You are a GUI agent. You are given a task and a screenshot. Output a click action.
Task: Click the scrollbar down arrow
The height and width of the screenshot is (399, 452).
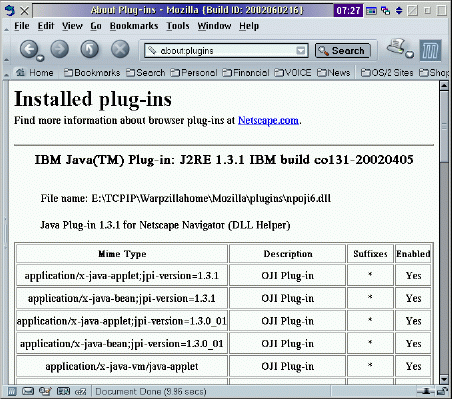click(444, 379)
